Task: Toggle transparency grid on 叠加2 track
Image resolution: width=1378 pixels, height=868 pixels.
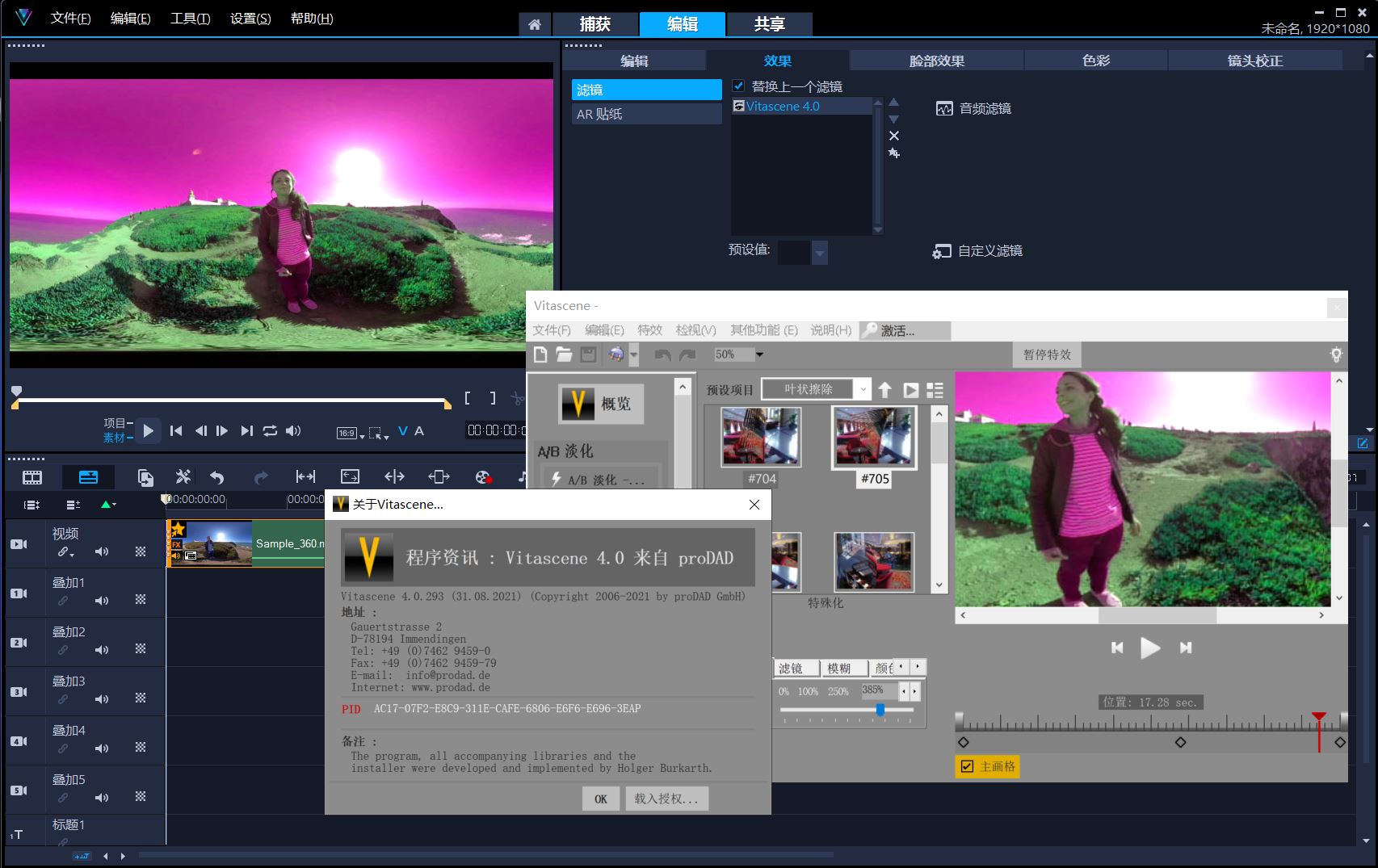Action: tap(141, 649)
